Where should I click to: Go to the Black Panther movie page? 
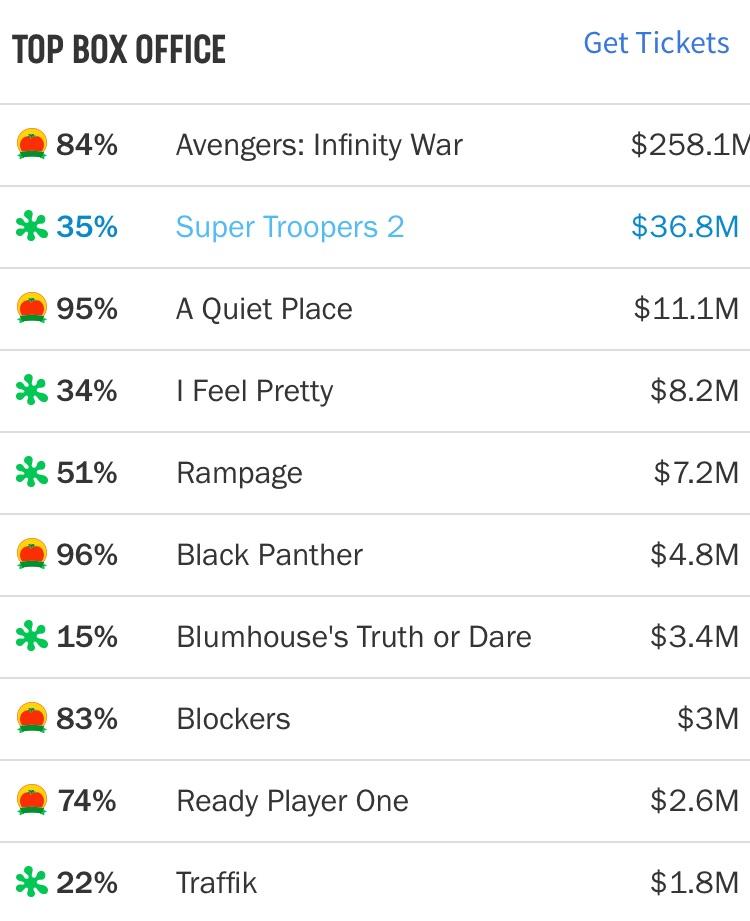click(x=269, y=555)
